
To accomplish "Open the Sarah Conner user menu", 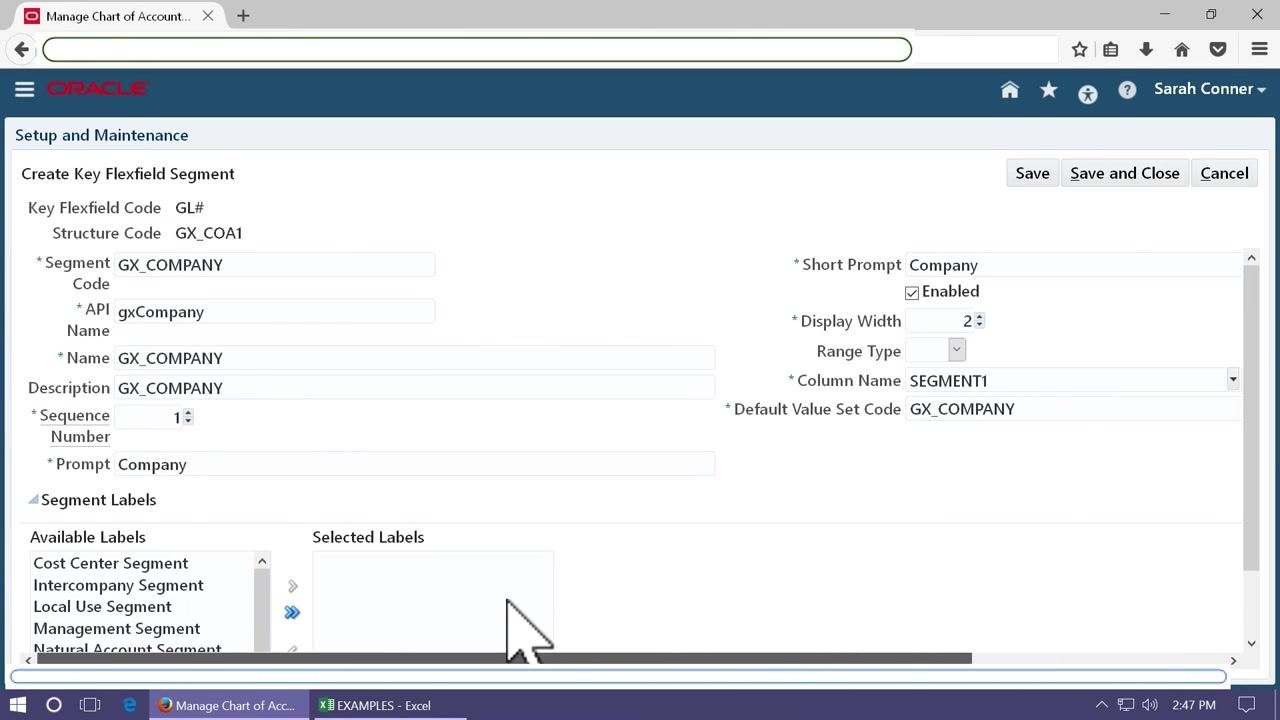I will [x=1210, y=89].
